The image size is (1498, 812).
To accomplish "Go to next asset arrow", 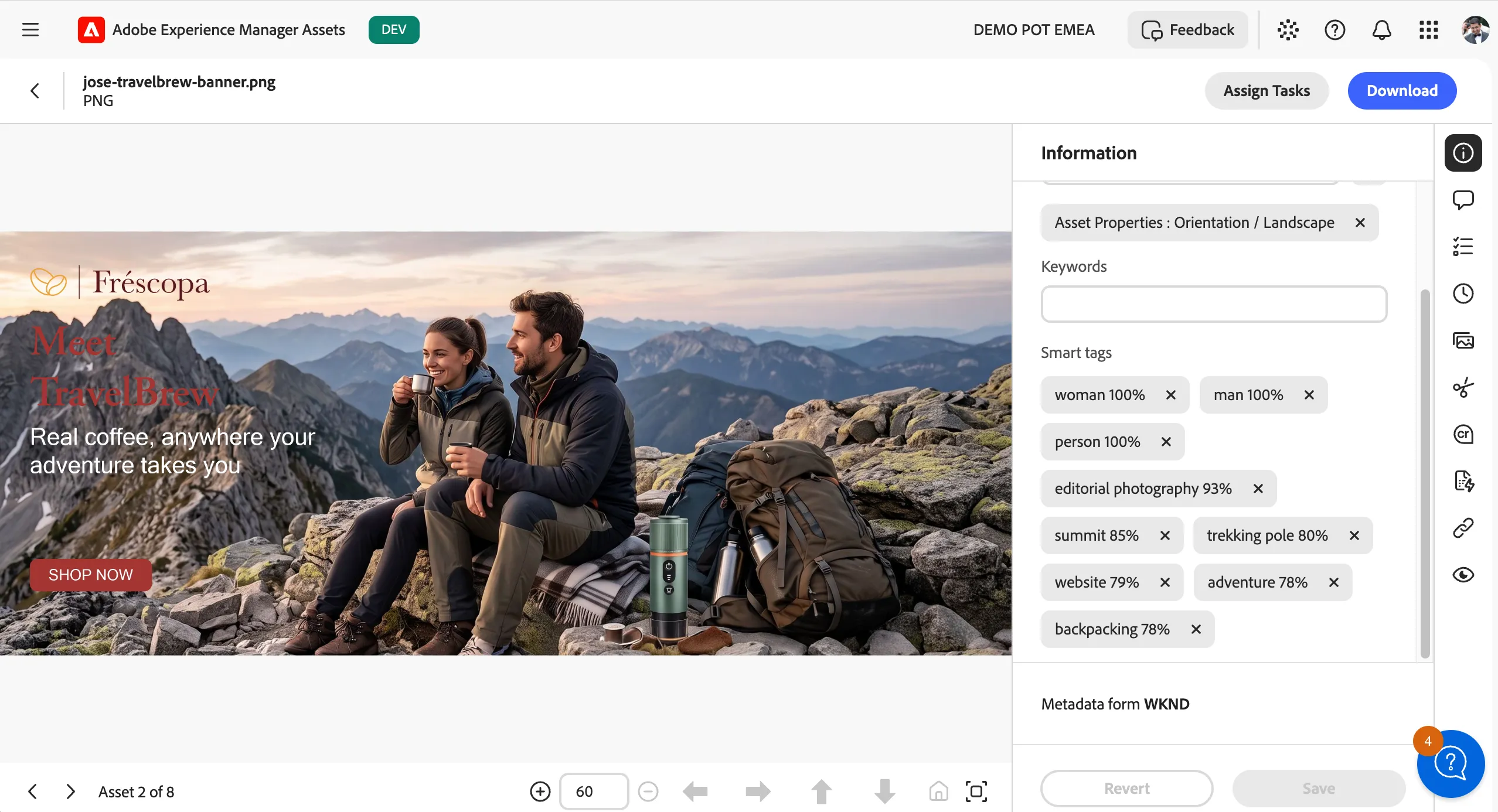I will coord(71,791).
